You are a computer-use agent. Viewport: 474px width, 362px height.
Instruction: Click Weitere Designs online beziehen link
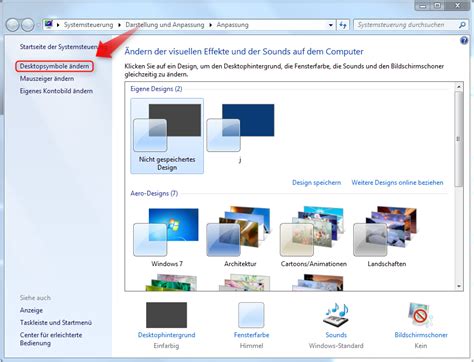397,183
